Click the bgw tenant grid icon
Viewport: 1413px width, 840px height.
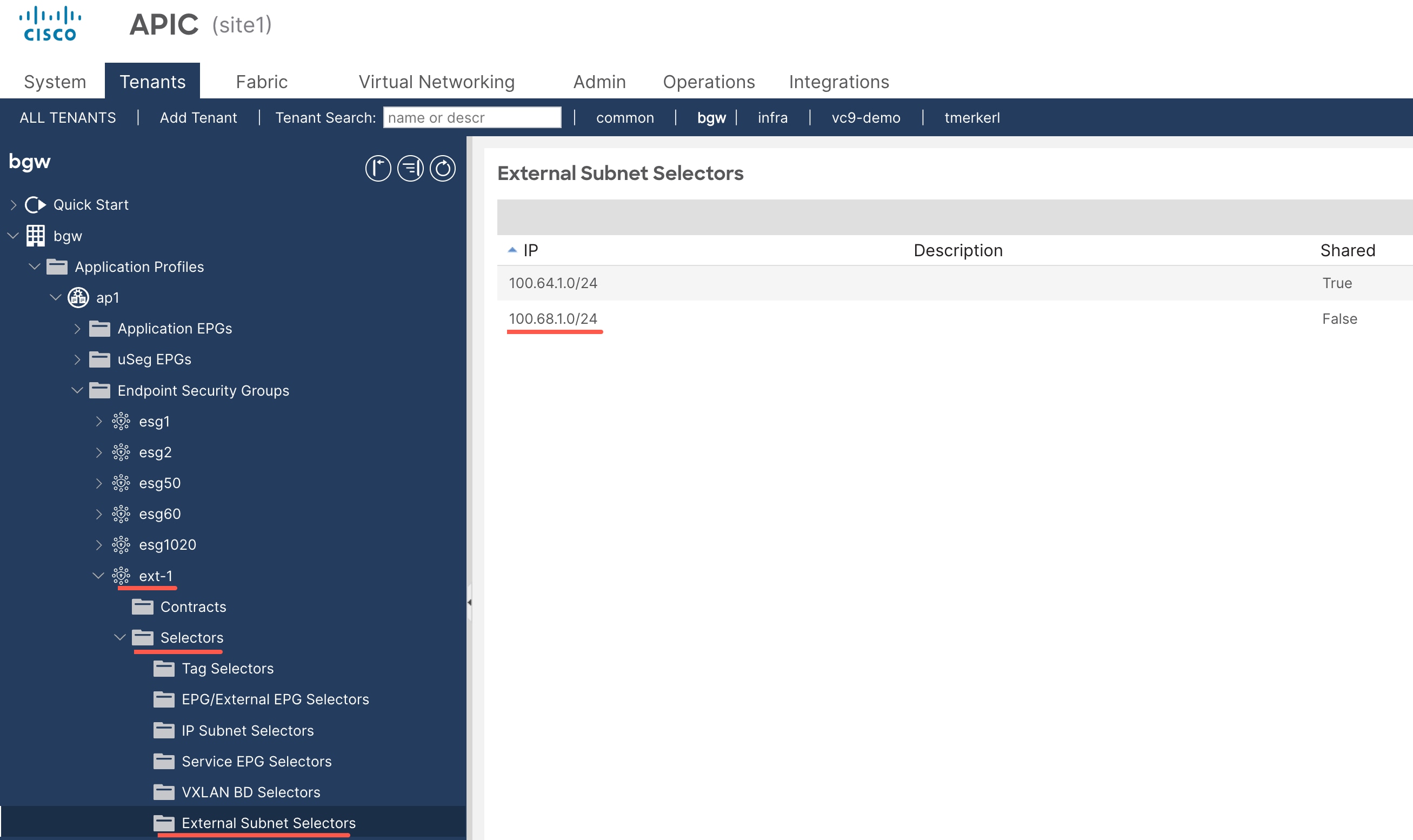tap(35, 236)
